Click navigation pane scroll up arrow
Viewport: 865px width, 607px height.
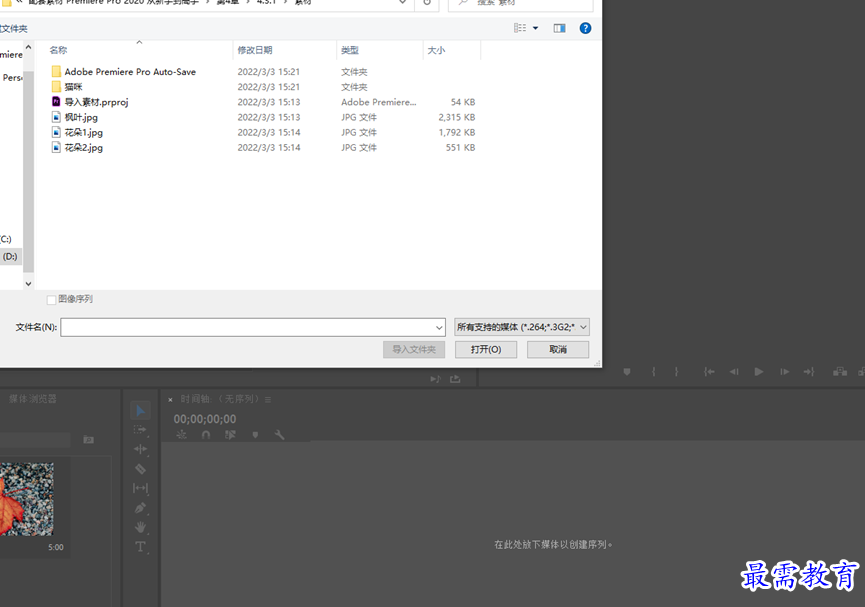pos(29,47)
